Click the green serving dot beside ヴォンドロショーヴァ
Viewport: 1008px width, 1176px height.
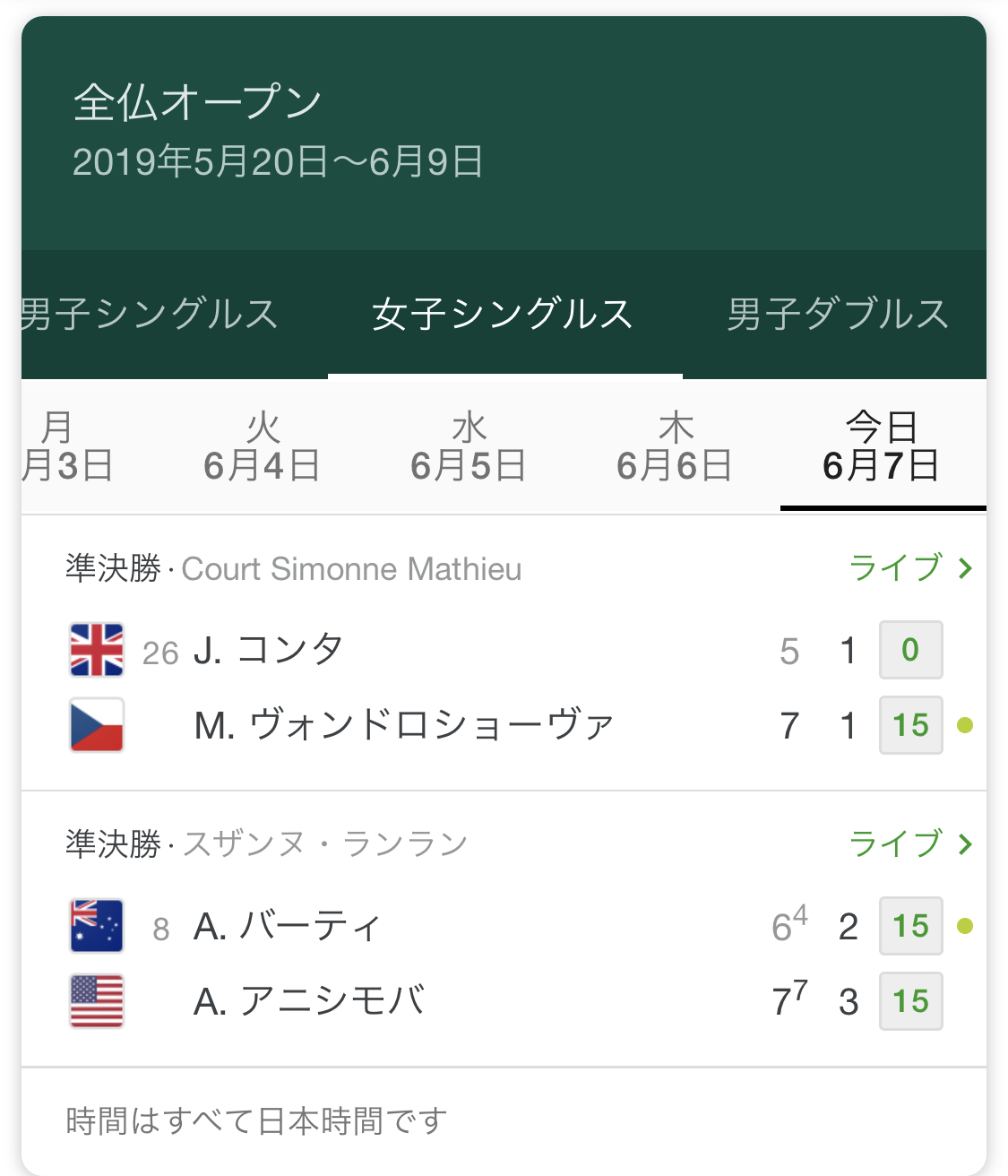965,725
